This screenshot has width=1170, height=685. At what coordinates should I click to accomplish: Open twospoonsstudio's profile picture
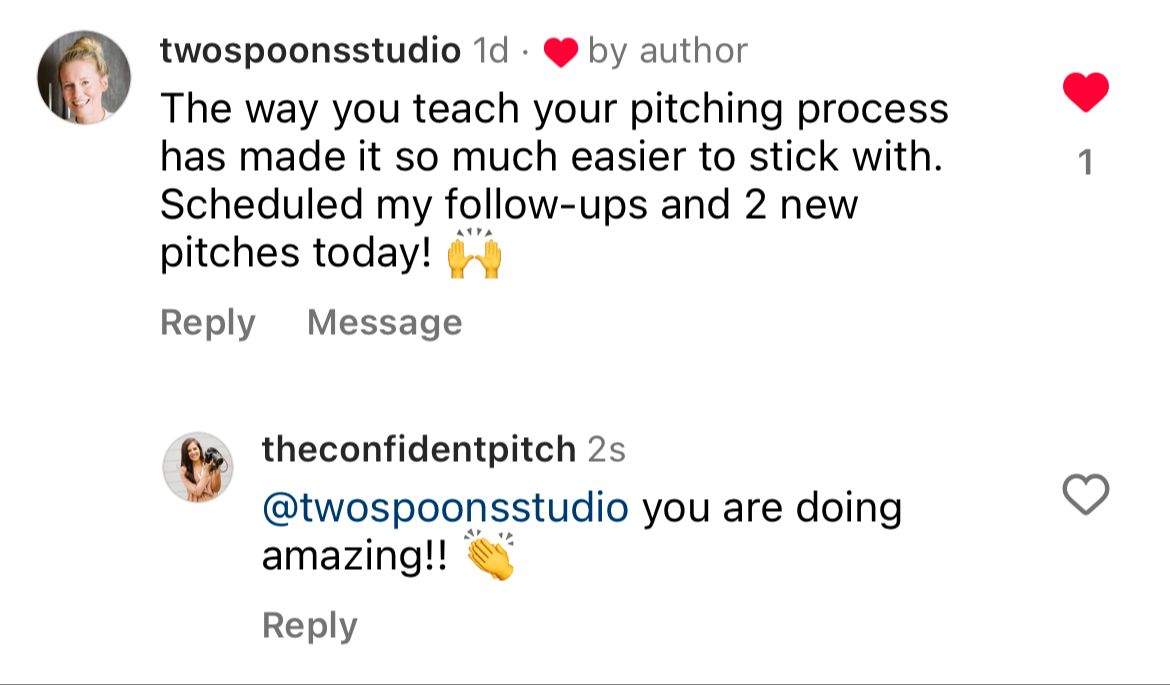(x=84, y=77)
